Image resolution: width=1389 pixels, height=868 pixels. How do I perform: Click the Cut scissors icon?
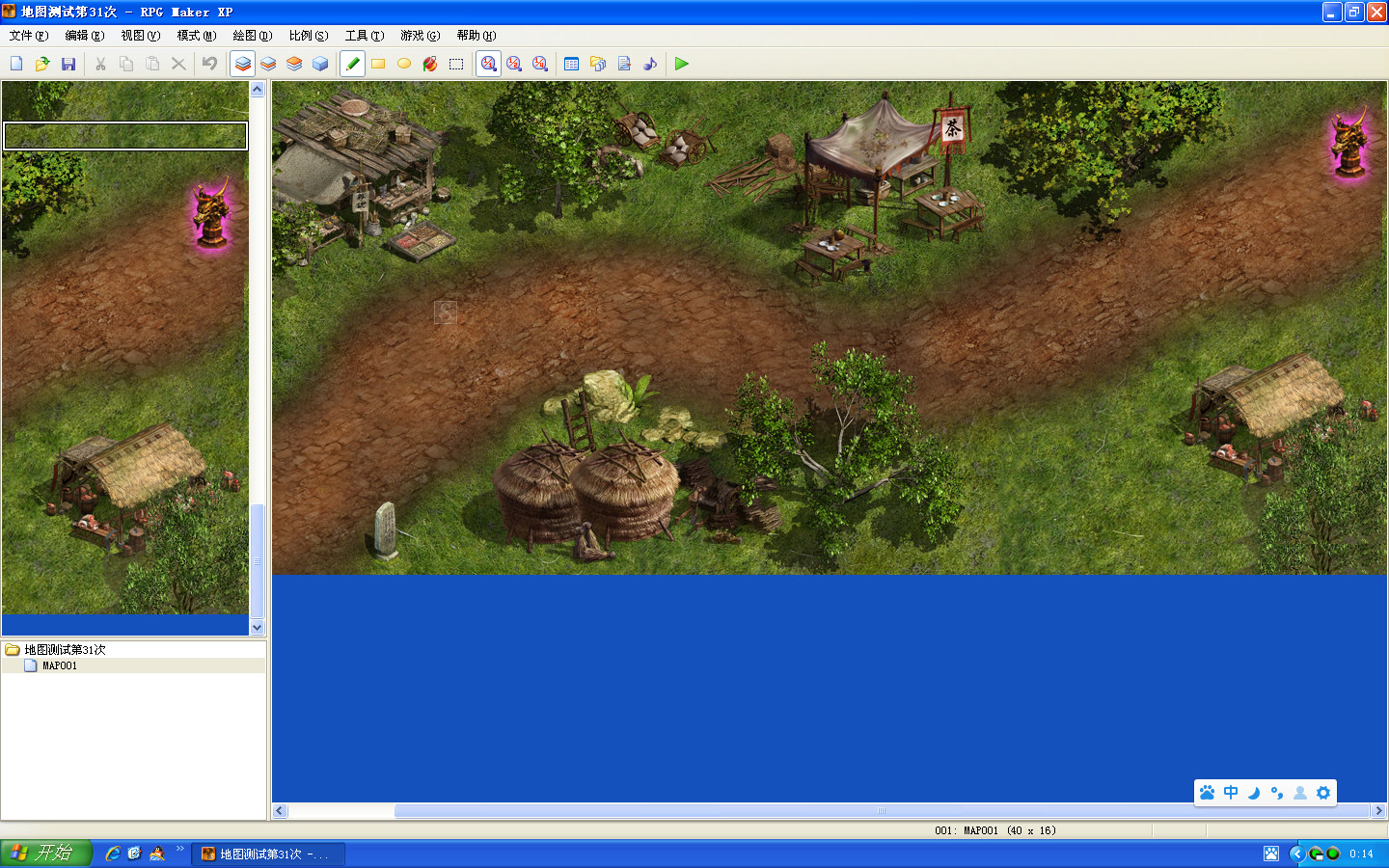point(100,64)
